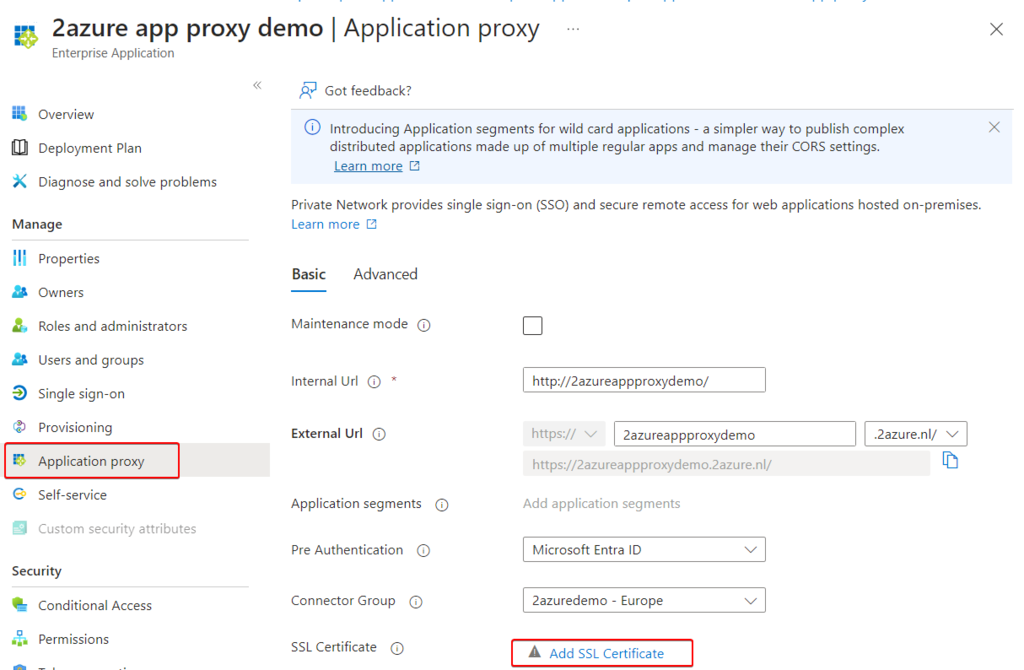Click Add application segments link

pyautogui.click(x=601, y=503)
